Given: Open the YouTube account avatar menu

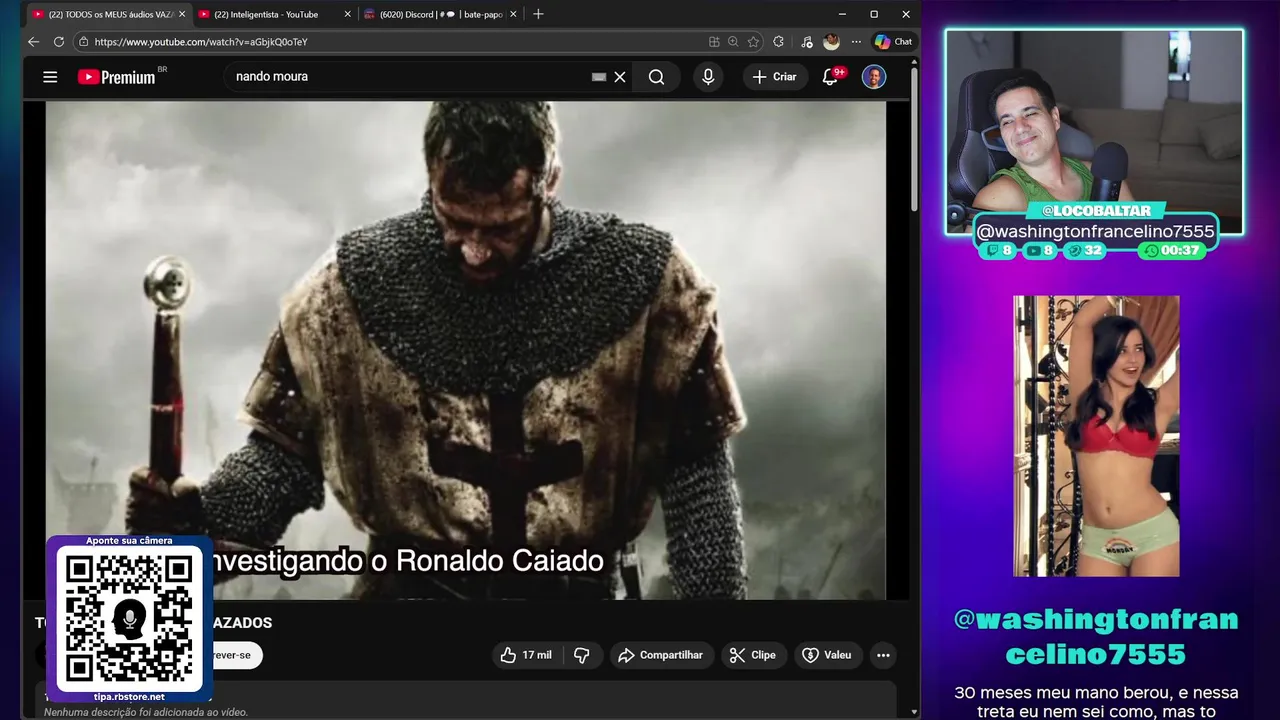Looking at the screenshot, I should 874,77.
